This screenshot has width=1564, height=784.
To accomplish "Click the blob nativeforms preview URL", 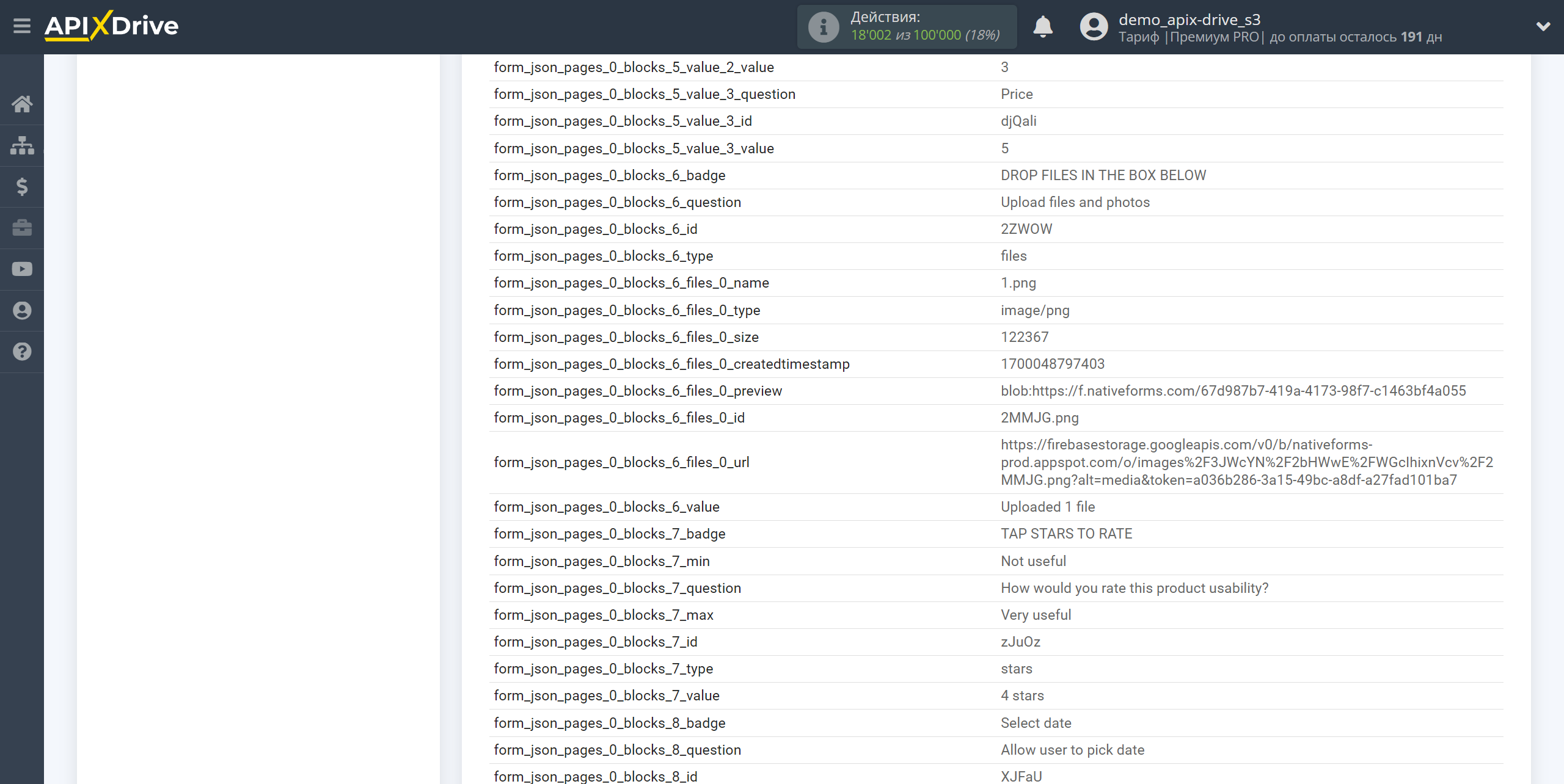I will point(1233,391).
